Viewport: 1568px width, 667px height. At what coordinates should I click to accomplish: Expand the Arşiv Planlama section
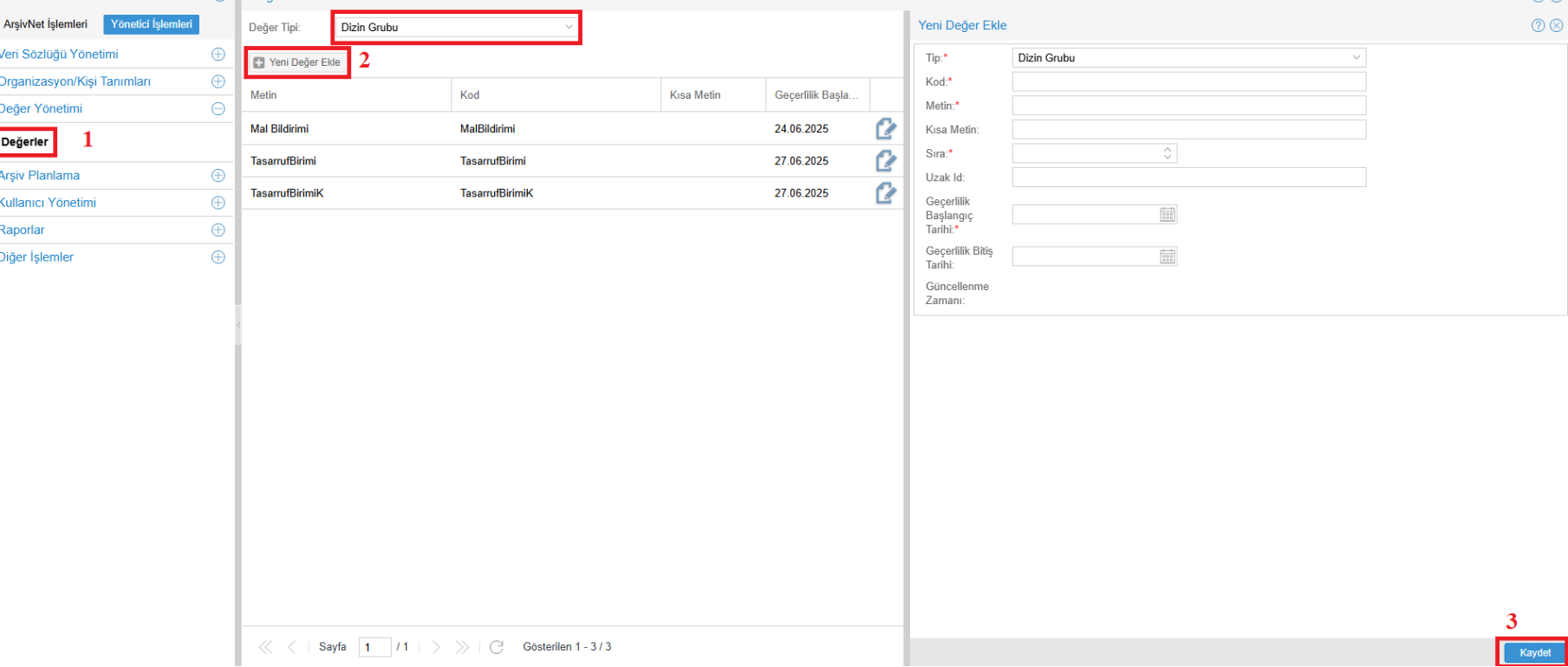[x=218, y=176]
